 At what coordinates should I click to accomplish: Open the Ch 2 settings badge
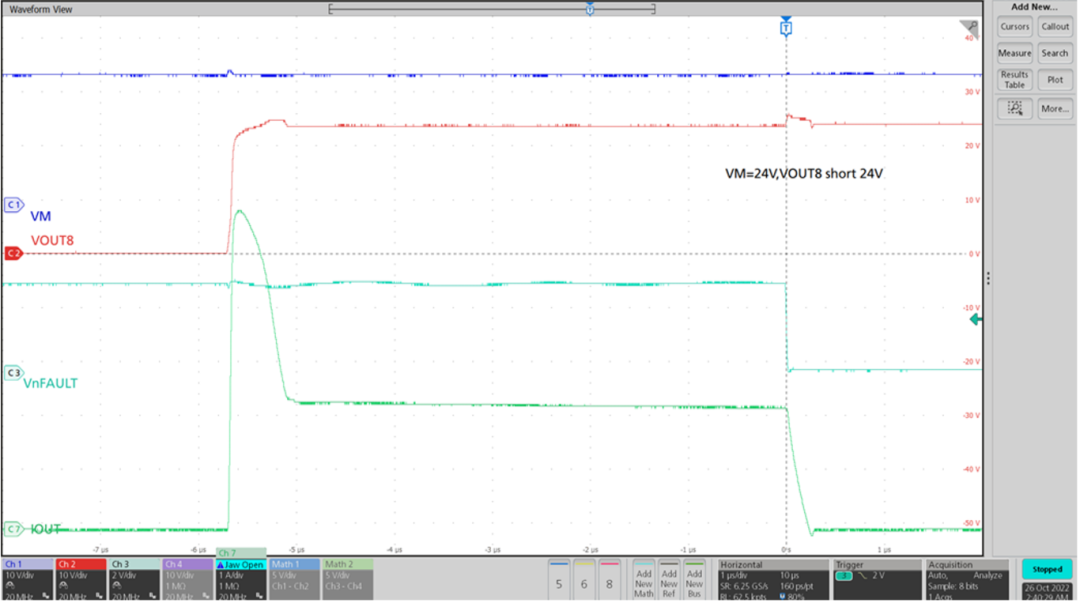coord(81,580)
